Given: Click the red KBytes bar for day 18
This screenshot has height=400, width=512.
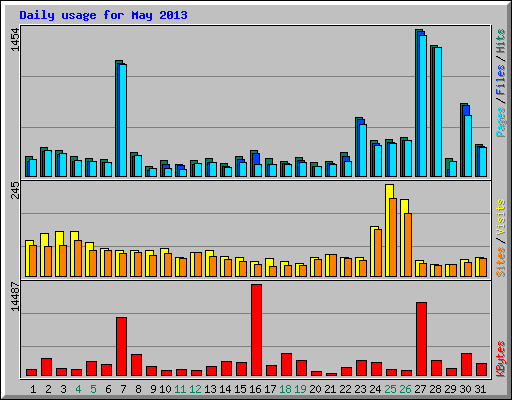Looking at the screenshot, I should [286, 365].
